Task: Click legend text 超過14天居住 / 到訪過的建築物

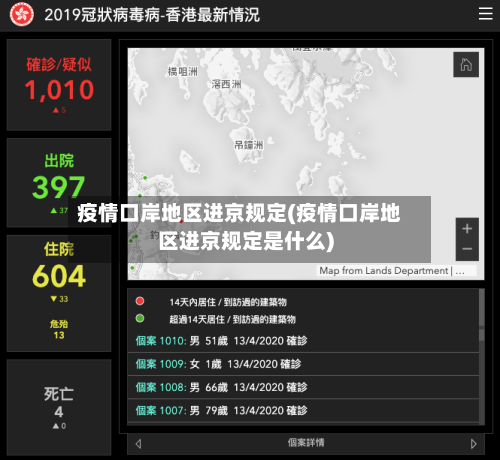Action: (x=232, y=319)
